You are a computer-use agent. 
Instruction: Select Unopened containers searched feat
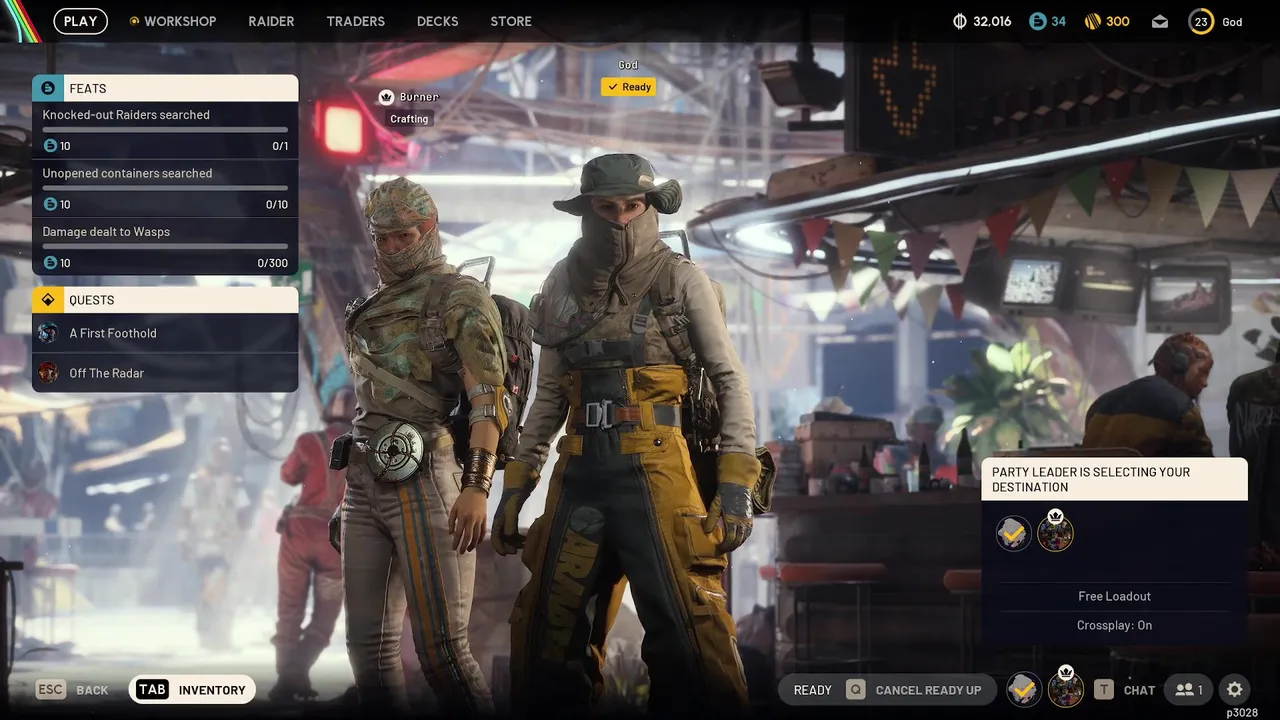(x=165, y=189)
